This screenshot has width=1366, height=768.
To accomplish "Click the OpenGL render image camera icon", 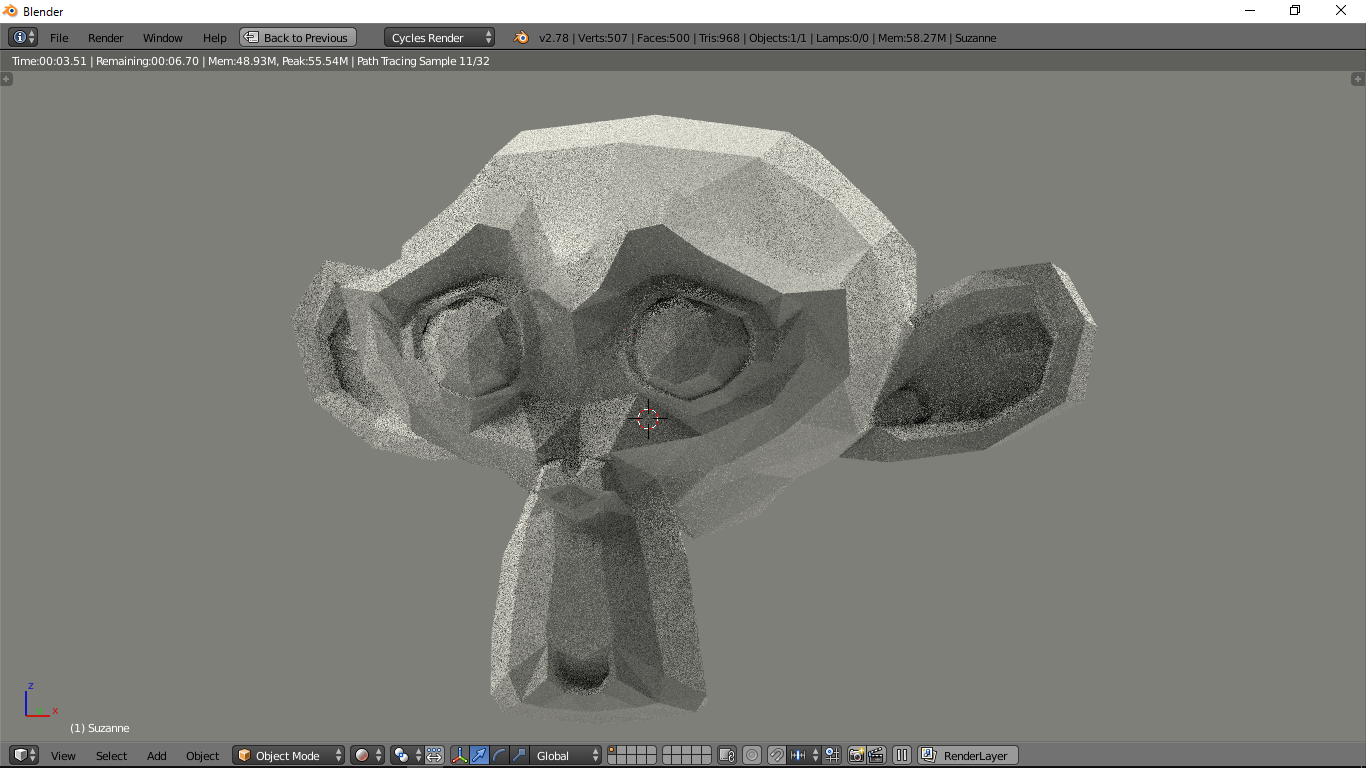I will [x=857, y=755].
